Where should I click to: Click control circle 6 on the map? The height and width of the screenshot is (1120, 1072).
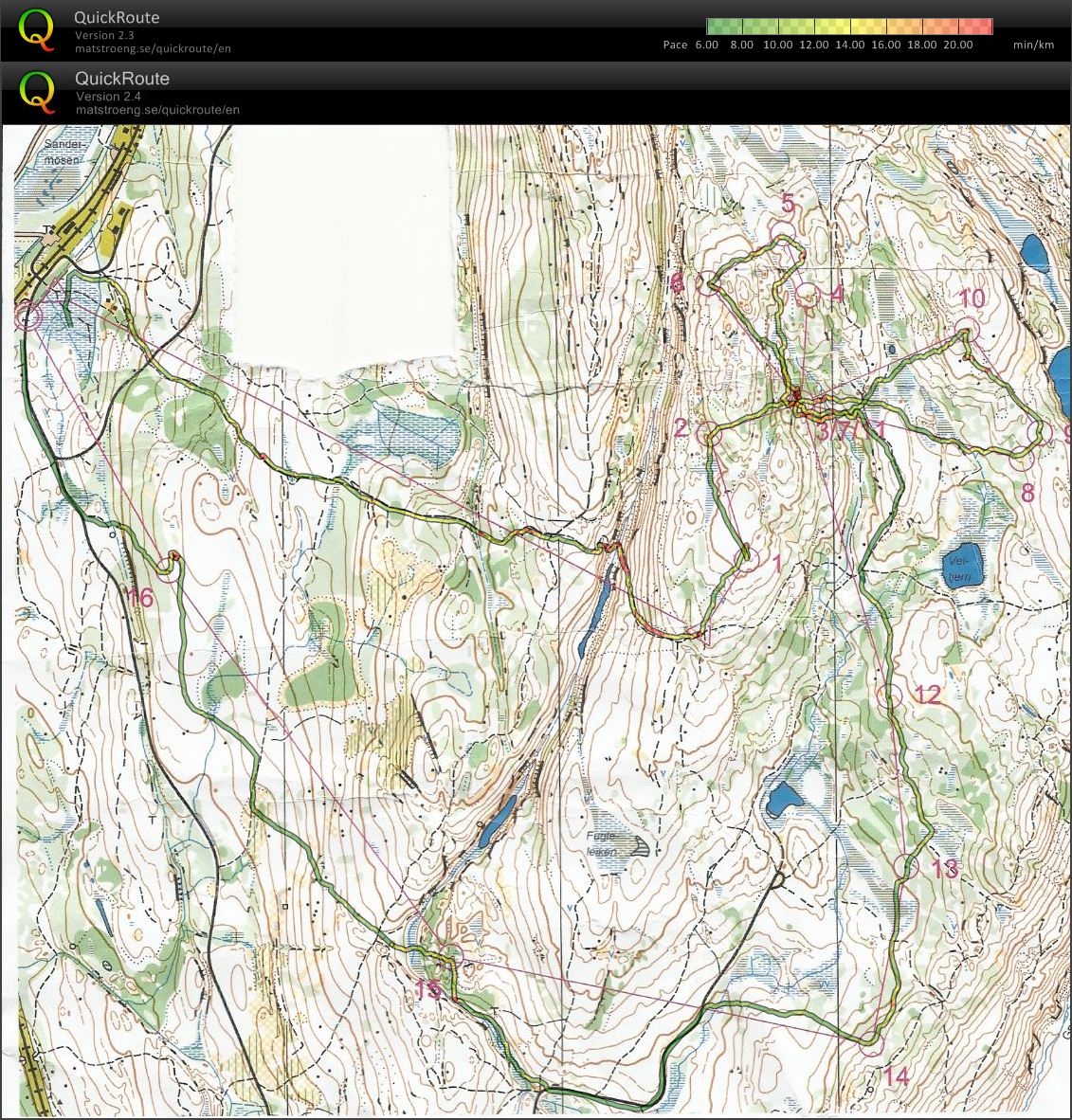(x=709, y=283)
